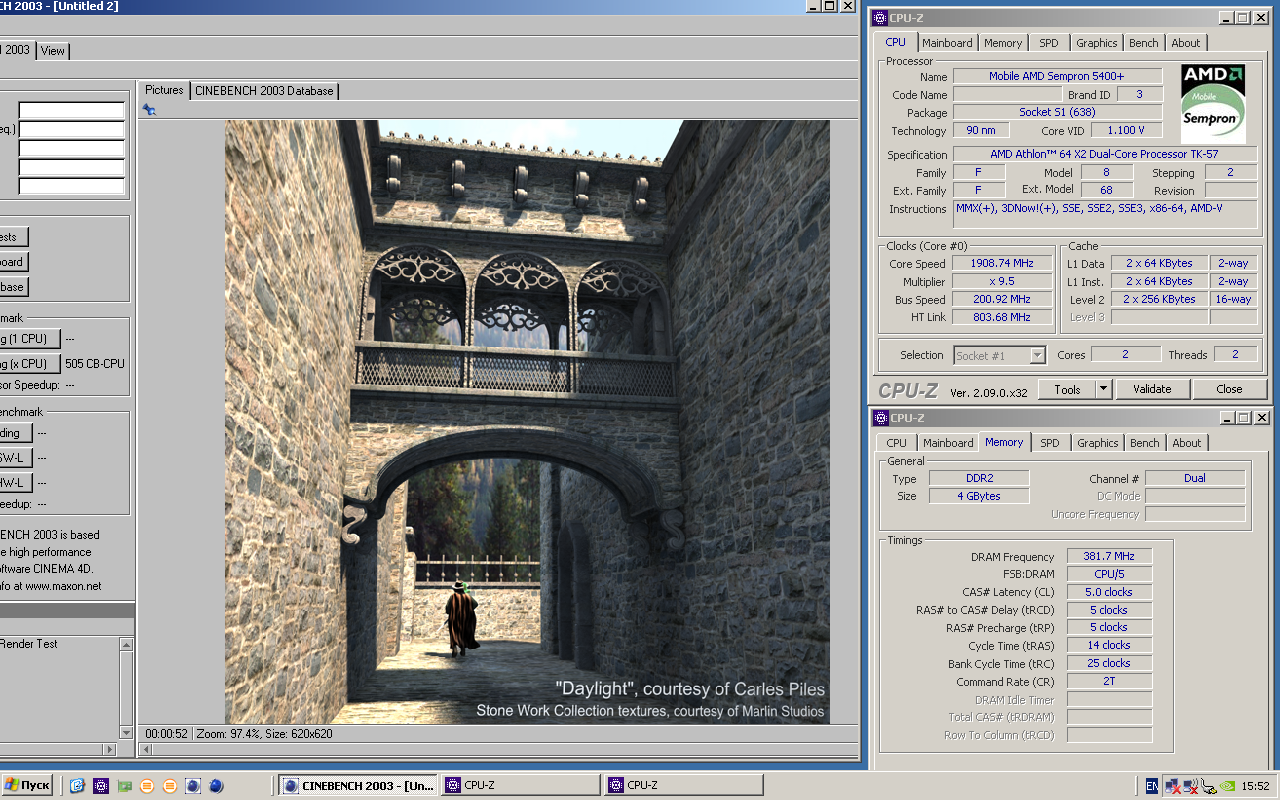Click the rendered Daylight image
Viewport: 1280px width, 800px height.
pyautogui.click(x=527, y=422)
